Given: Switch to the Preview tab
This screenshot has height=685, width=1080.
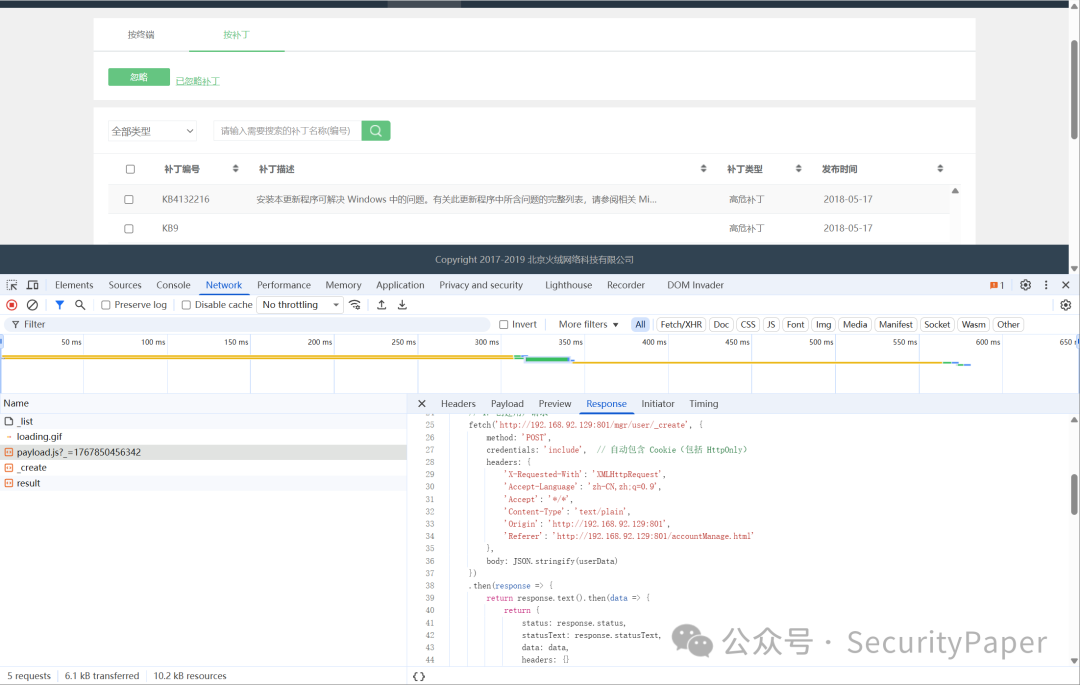Looking at the screenshot, I should point(554,404).
